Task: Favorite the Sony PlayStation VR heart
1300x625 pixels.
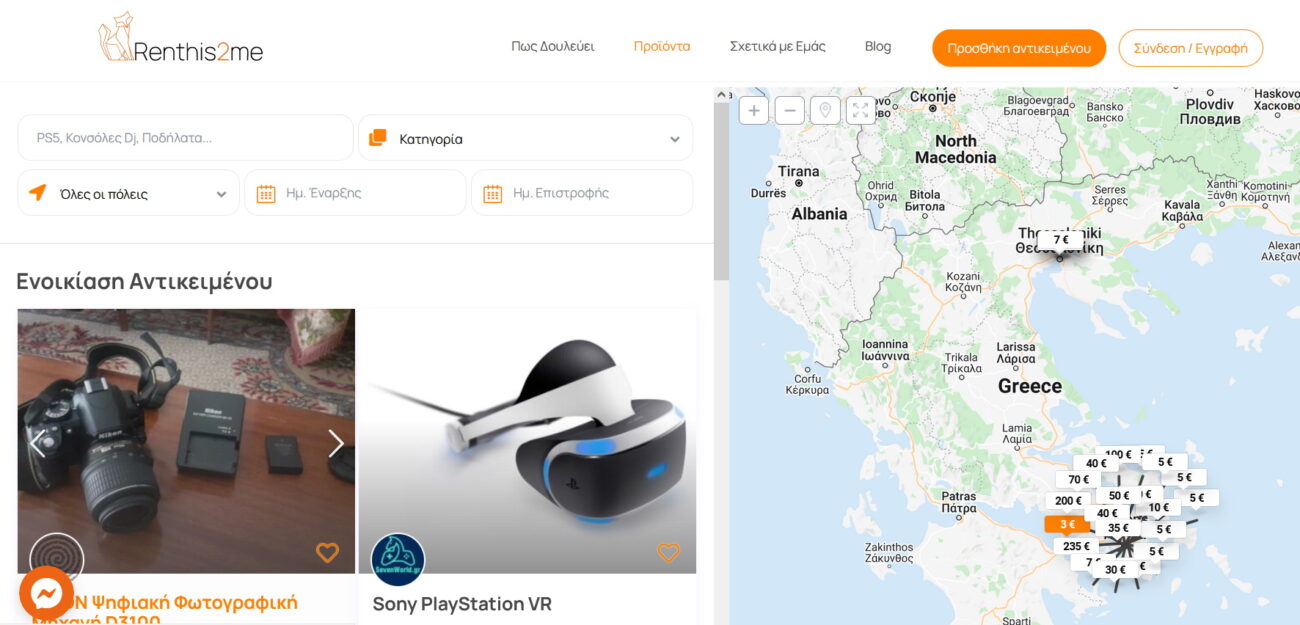Action: [x=668, y=552]
